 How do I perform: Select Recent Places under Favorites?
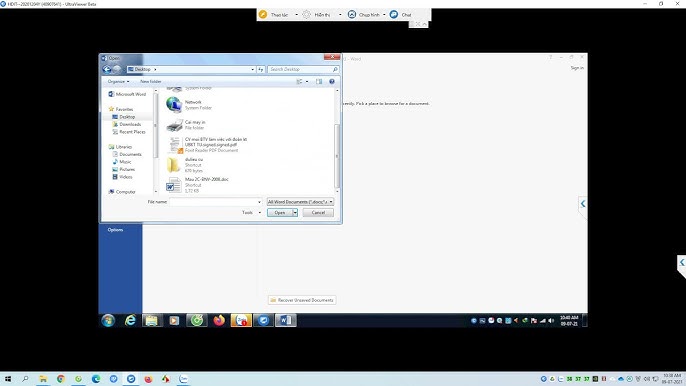click(129, 132)
